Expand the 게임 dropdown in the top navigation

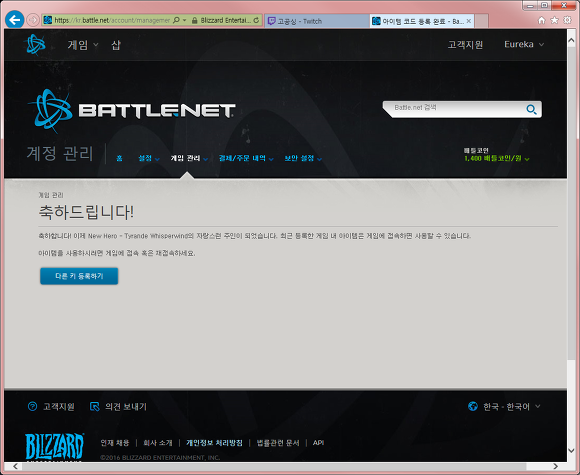83,45
